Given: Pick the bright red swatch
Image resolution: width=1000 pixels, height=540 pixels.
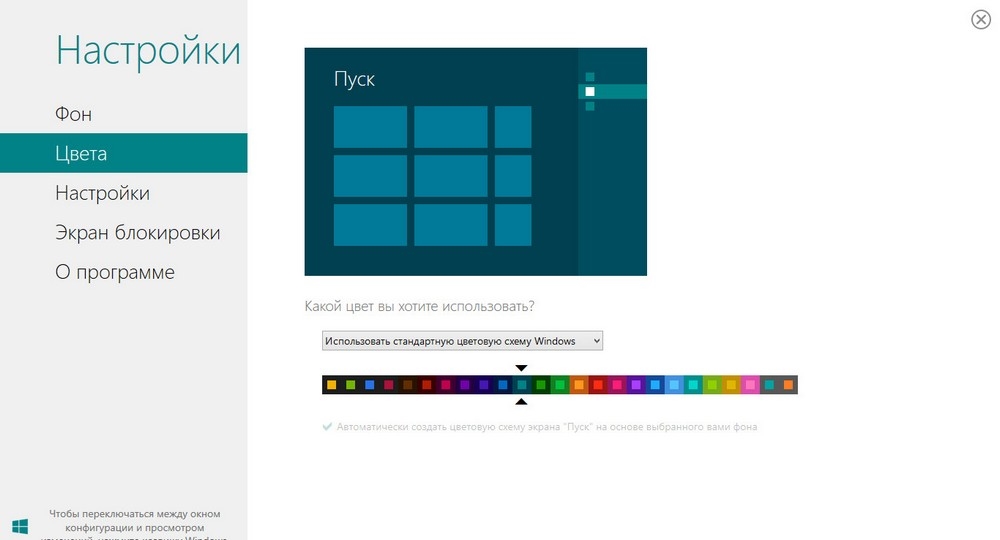Looking at the screenshot, I should pos(598,384).
